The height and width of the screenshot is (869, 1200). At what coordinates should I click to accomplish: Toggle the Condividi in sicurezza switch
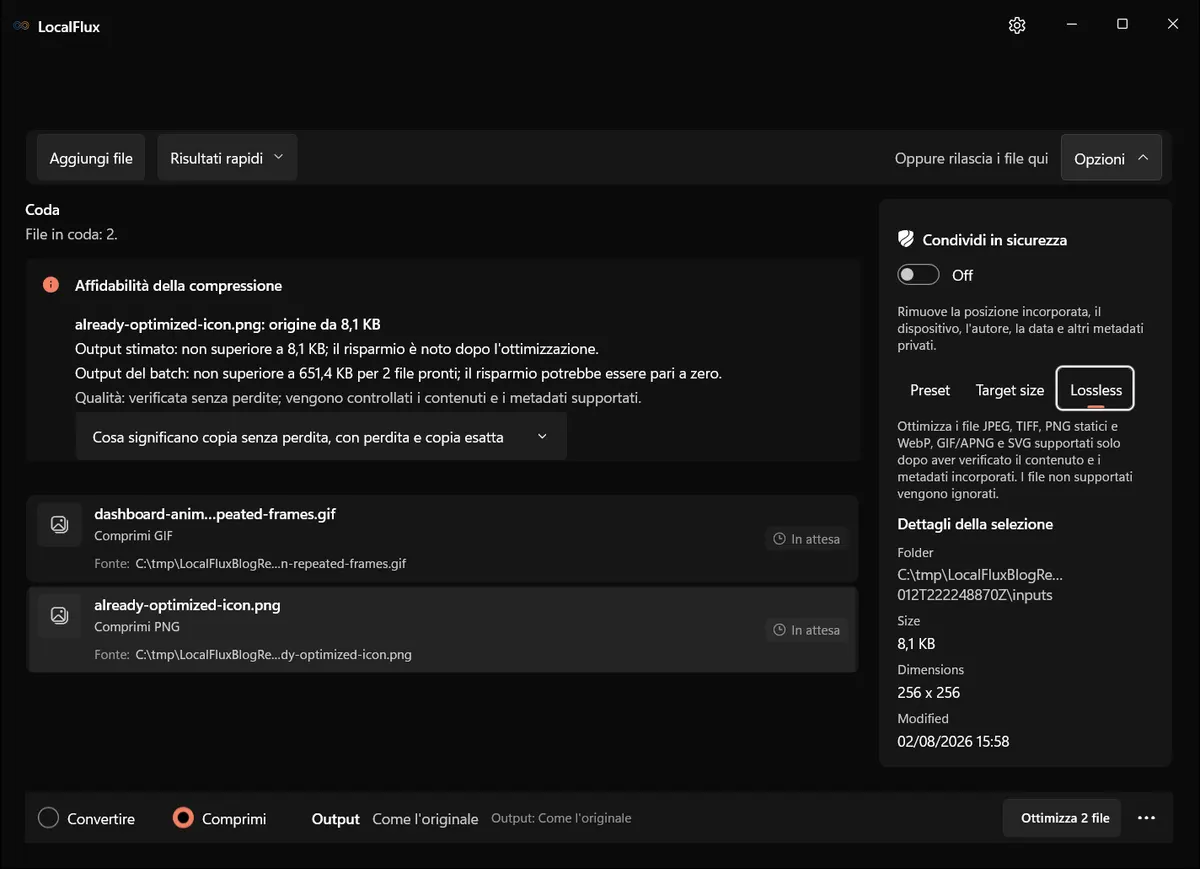point(918,275)
